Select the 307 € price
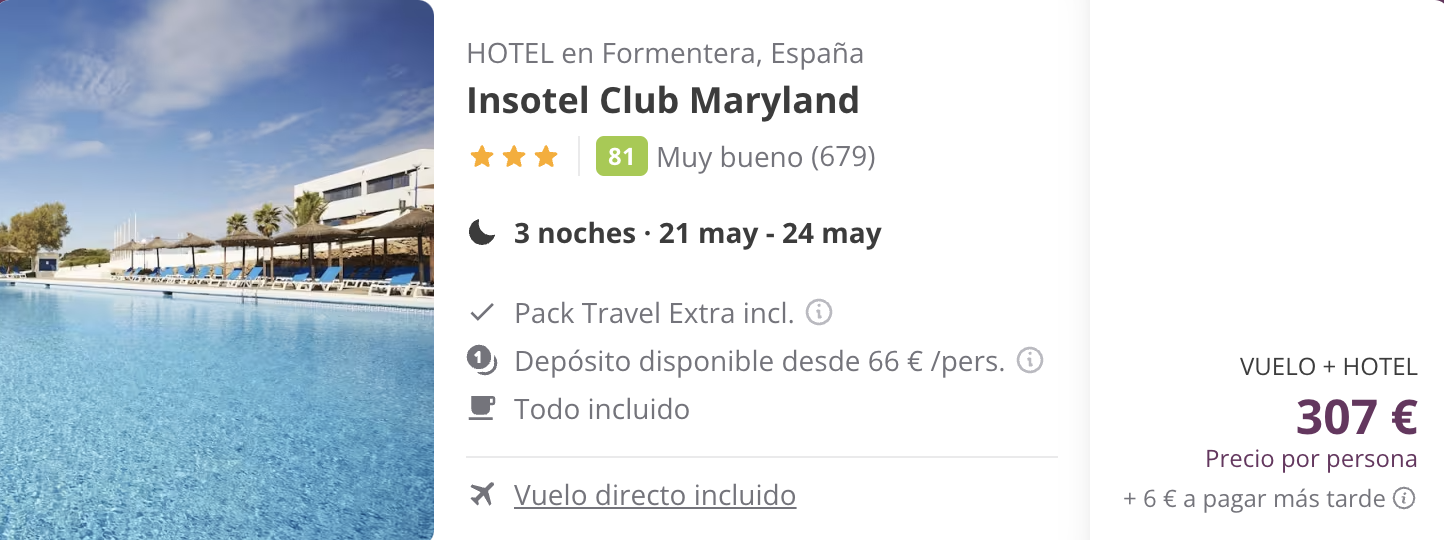The height and width of the screenshot is (540, 1444). (x=1357, y=418)
